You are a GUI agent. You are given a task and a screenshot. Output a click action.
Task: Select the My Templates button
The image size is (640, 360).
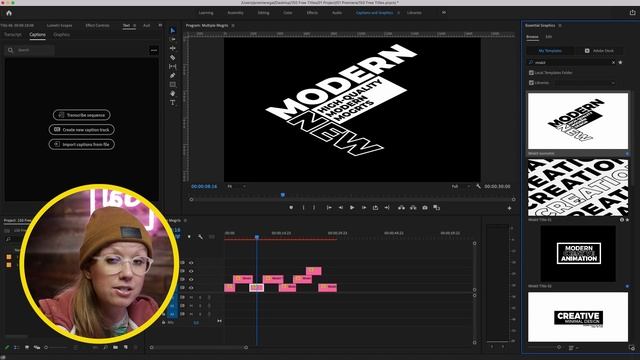click(550, 51)
